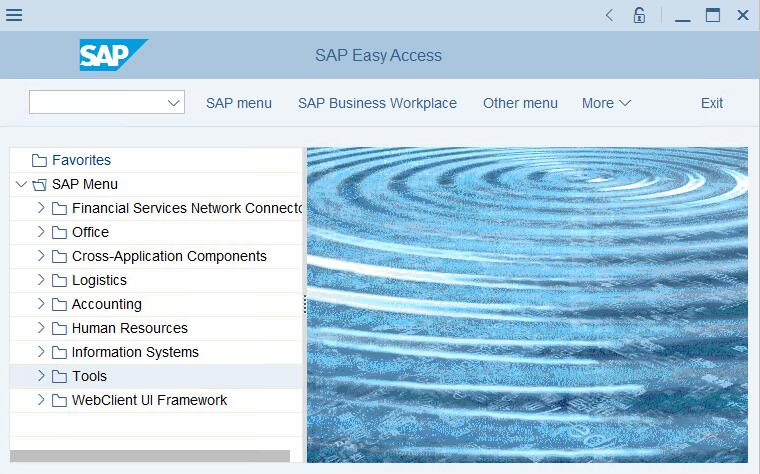The height and width of the screenshot is (474, 760).
Task: Click the SAP logo
Action: [111, 55]
